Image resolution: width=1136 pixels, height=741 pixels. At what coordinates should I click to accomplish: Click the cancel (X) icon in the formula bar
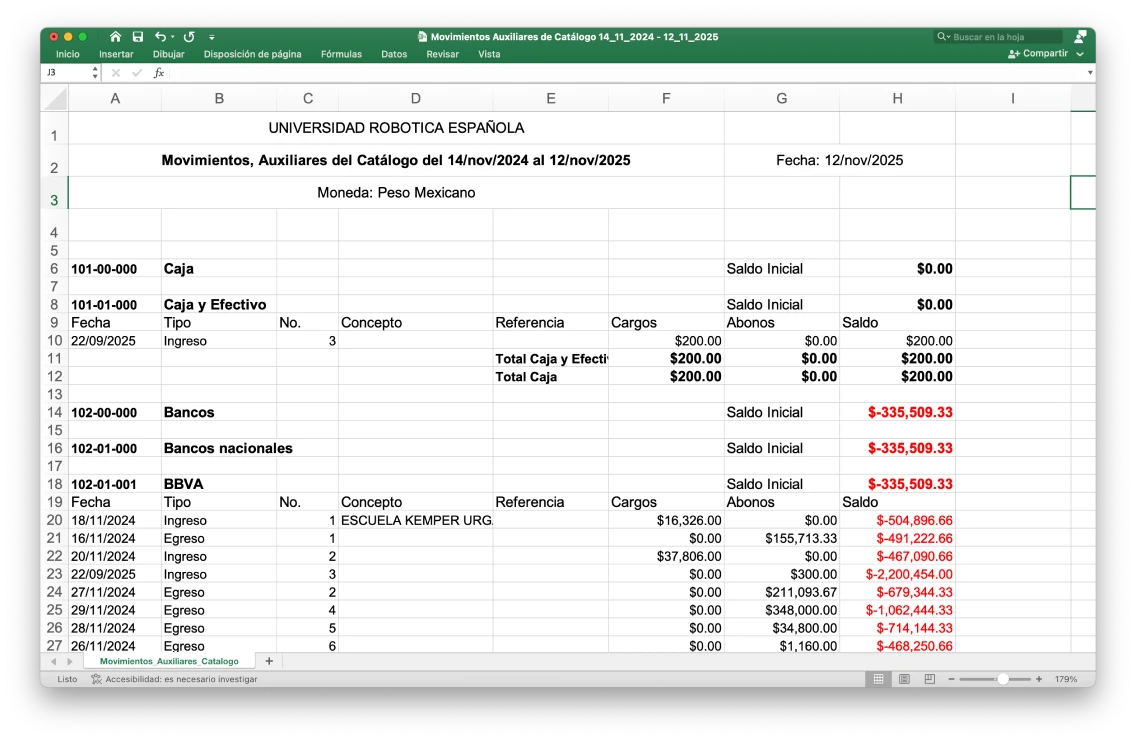(114, 72)
